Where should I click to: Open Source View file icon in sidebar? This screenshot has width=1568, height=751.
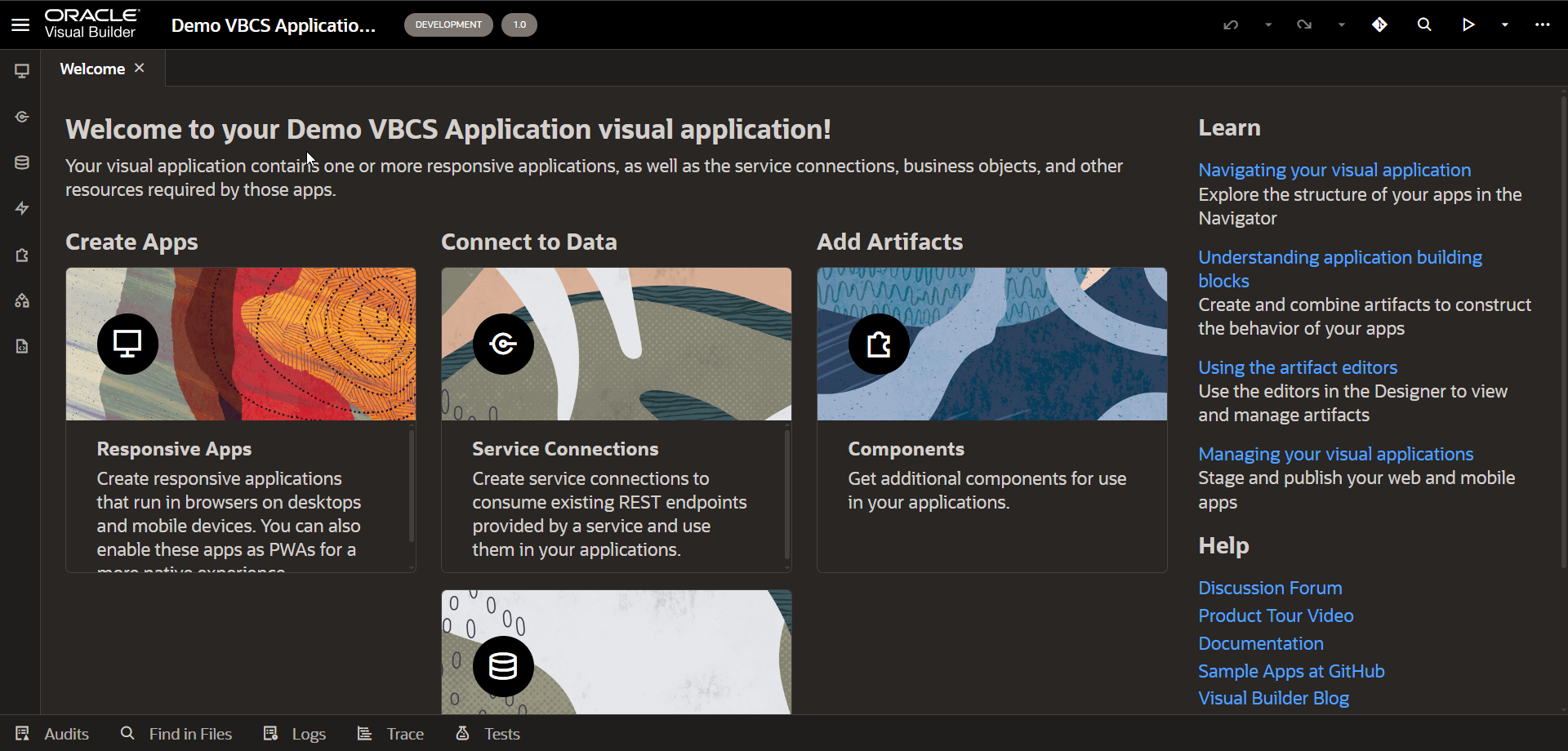tap(22, 346)
